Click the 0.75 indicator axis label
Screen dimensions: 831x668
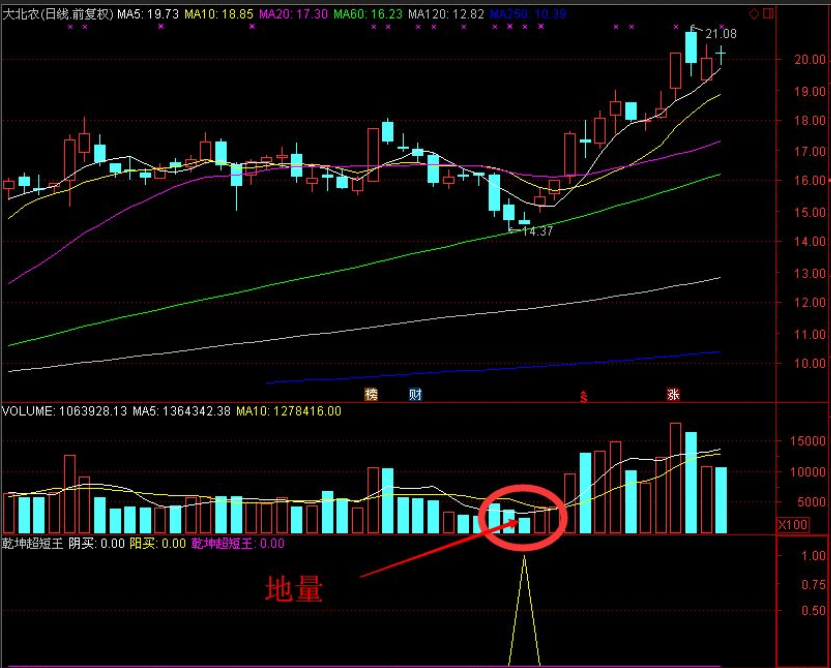coord(814,584)
